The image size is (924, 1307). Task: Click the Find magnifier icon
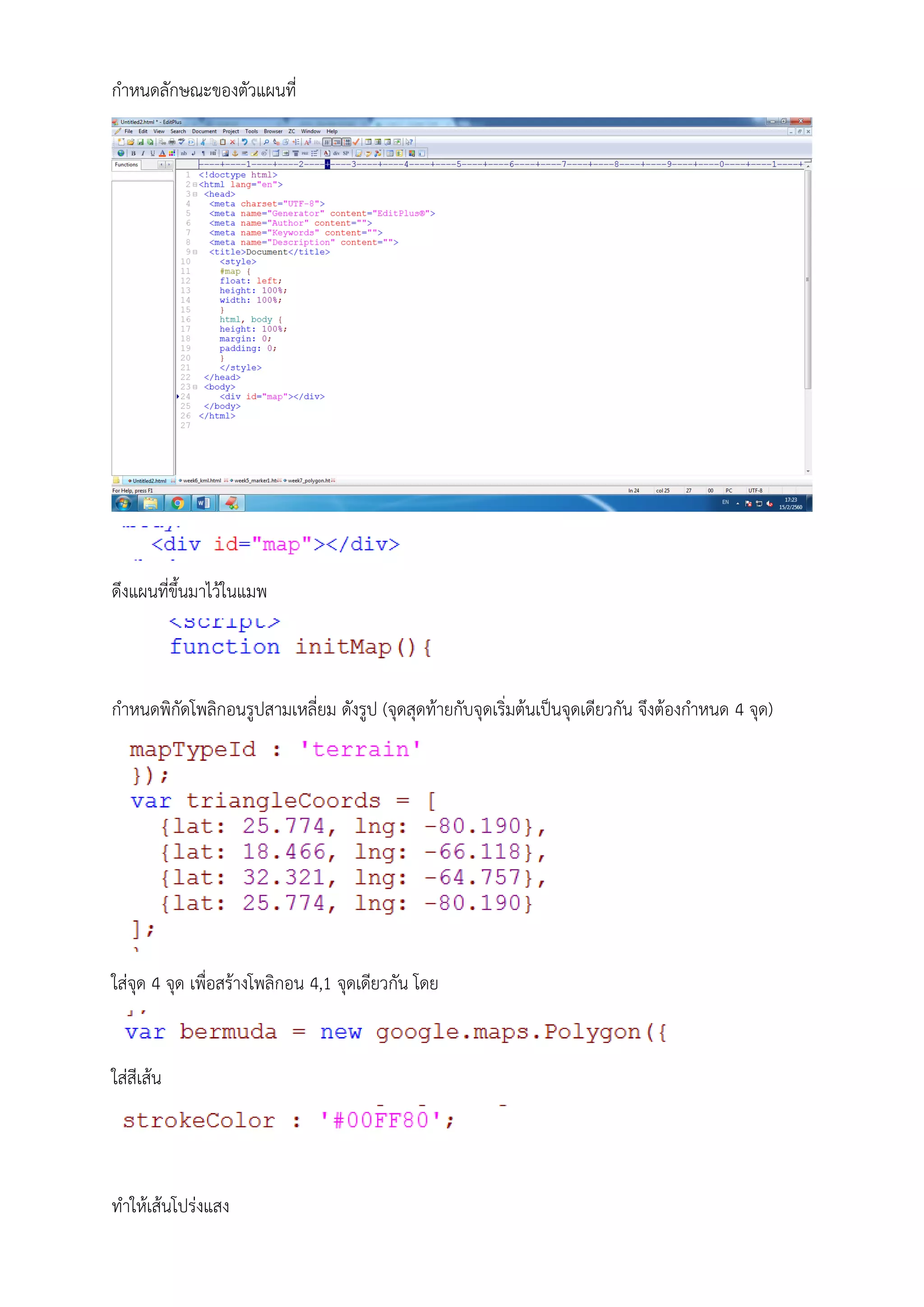[x=266, y=142]
